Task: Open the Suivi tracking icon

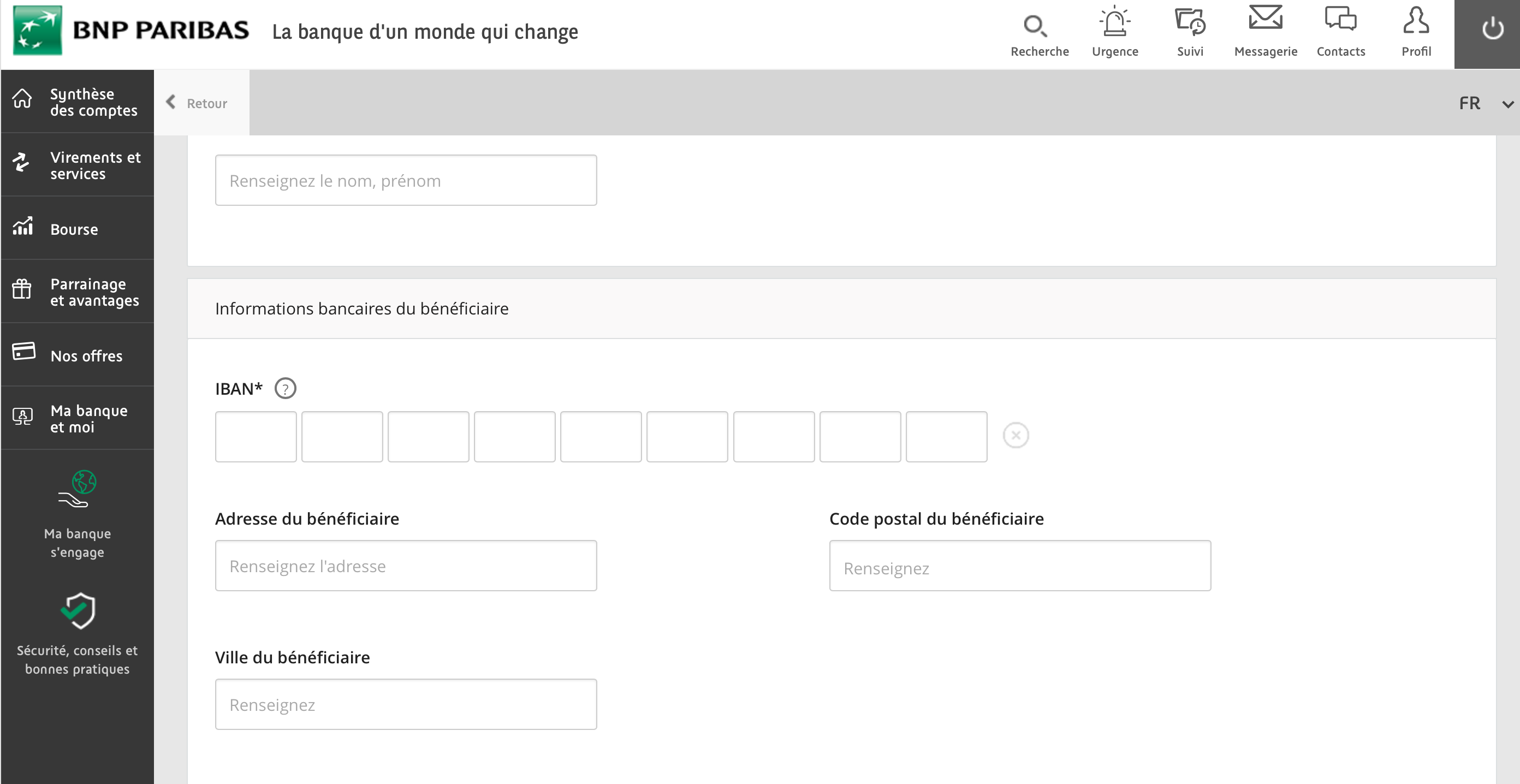Action: coord(1190,21)
